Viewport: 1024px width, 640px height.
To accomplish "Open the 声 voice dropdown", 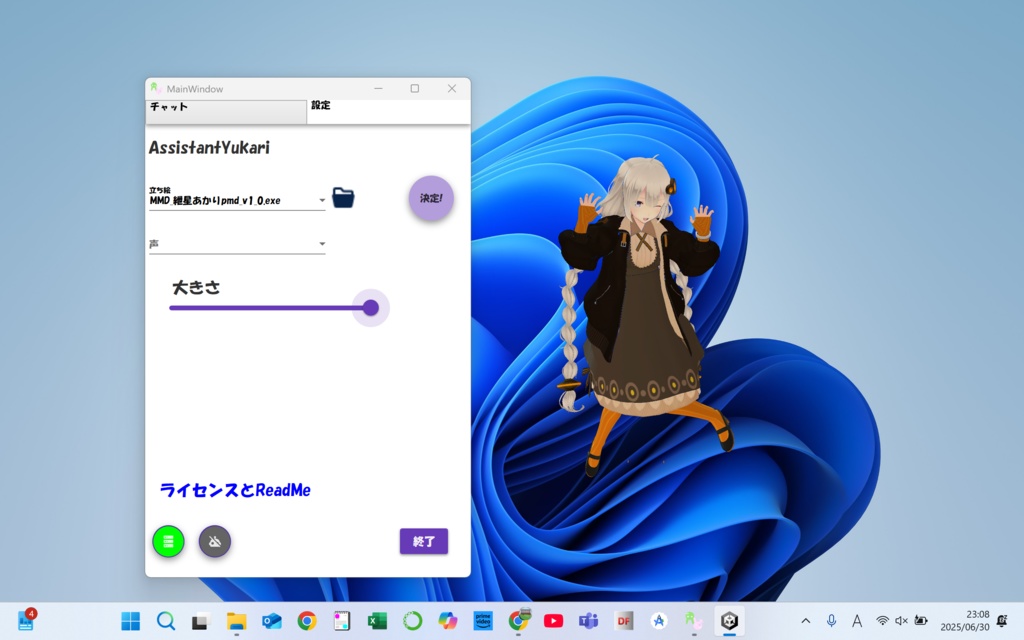I will (x=237, y=244).
